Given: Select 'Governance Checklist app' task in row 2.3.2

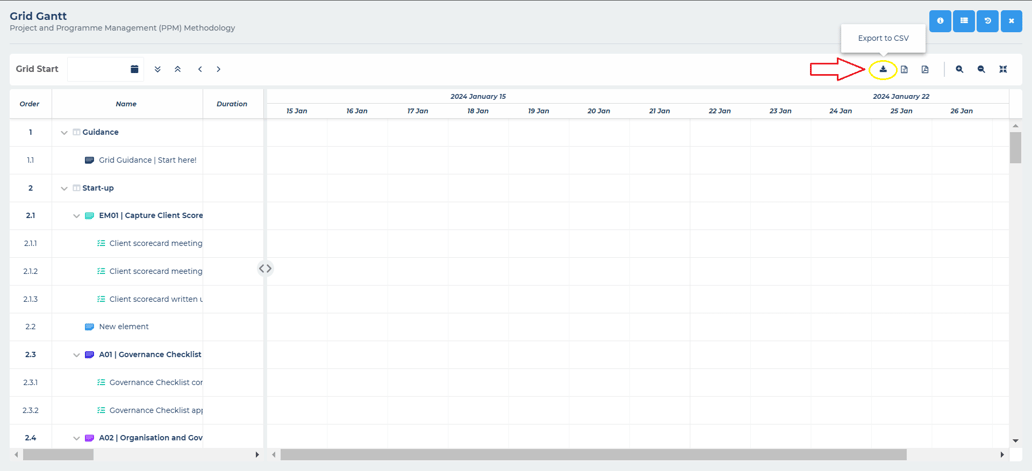Looking at the screenshot, I should coord(156,410).
